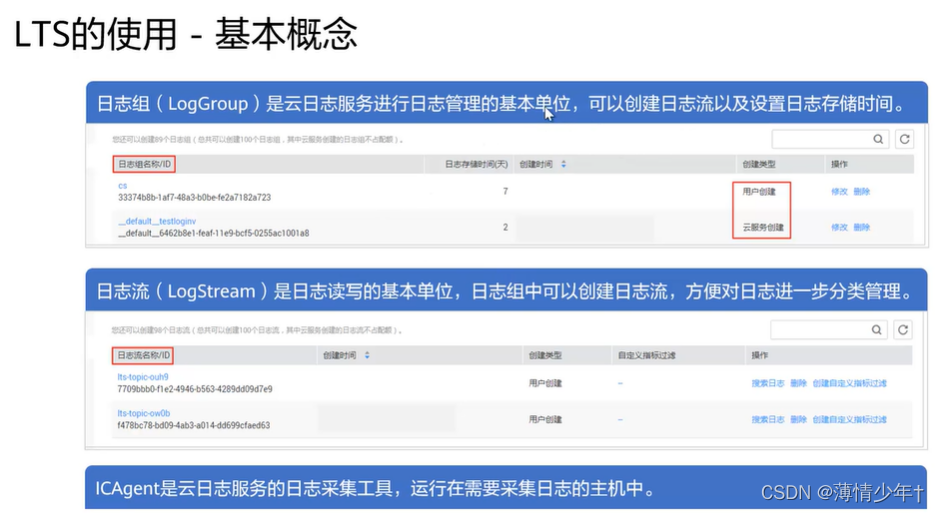Select the ID 33374b8b-1af7-48a3-b0be-fe2a7182a723
The height and width of the screenshot is (513, 940).
[194, 197]
